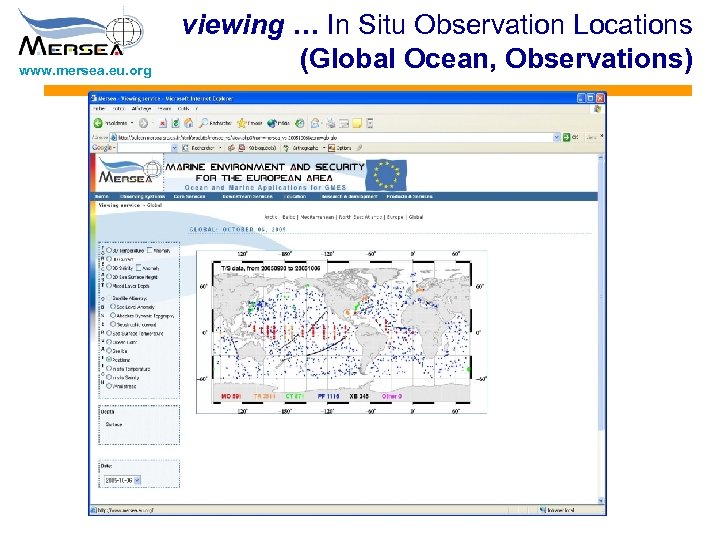Click the Forward arrow in the browser toolbar
The image size is (720, 540).
pyautogui.click(x=143, y=123)
